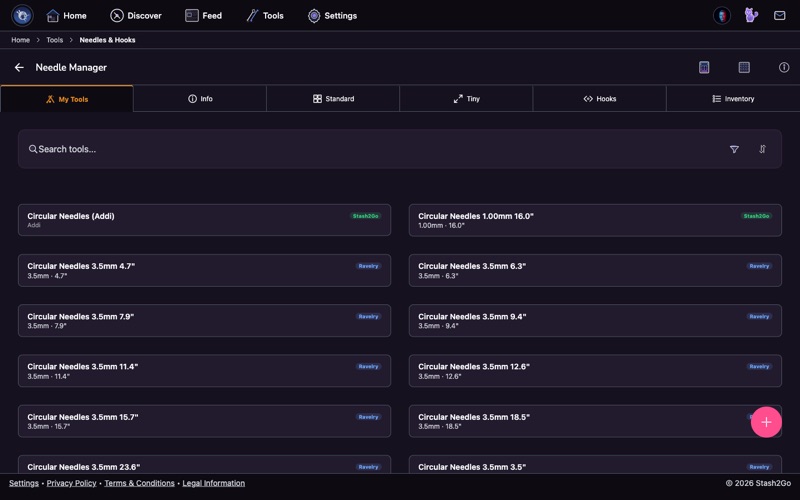
Task: Open the Legal Information footer link
Action: click(x=213, y=483)
